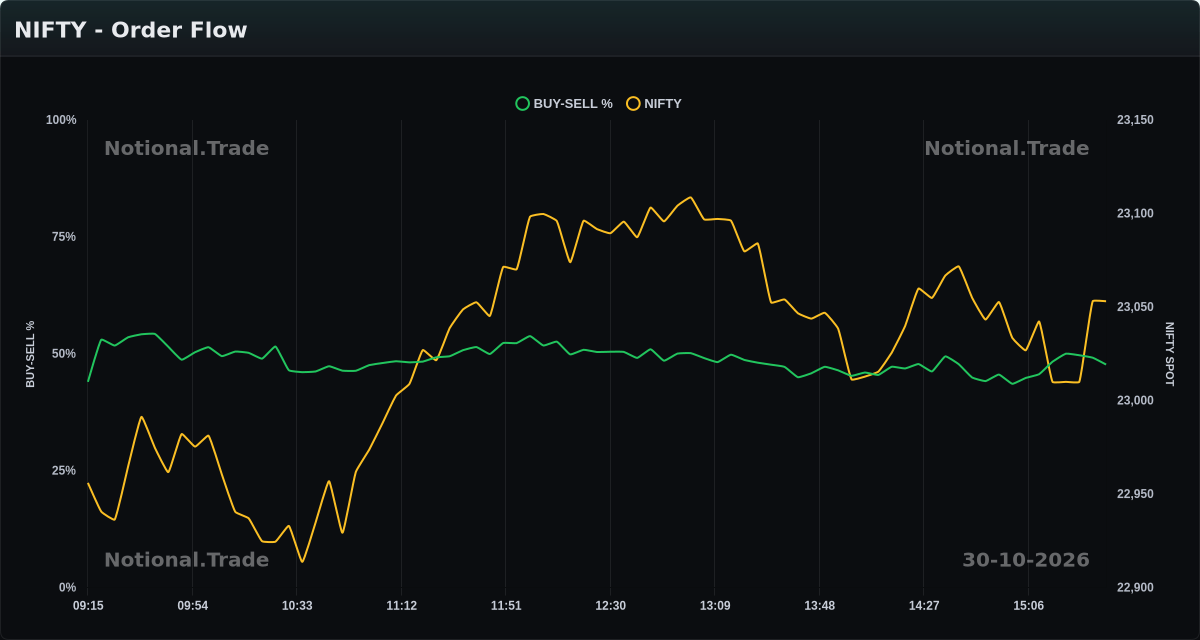Click the 23,150 right axis label
1200x640 pixels.
click(x=1135, y=120)
